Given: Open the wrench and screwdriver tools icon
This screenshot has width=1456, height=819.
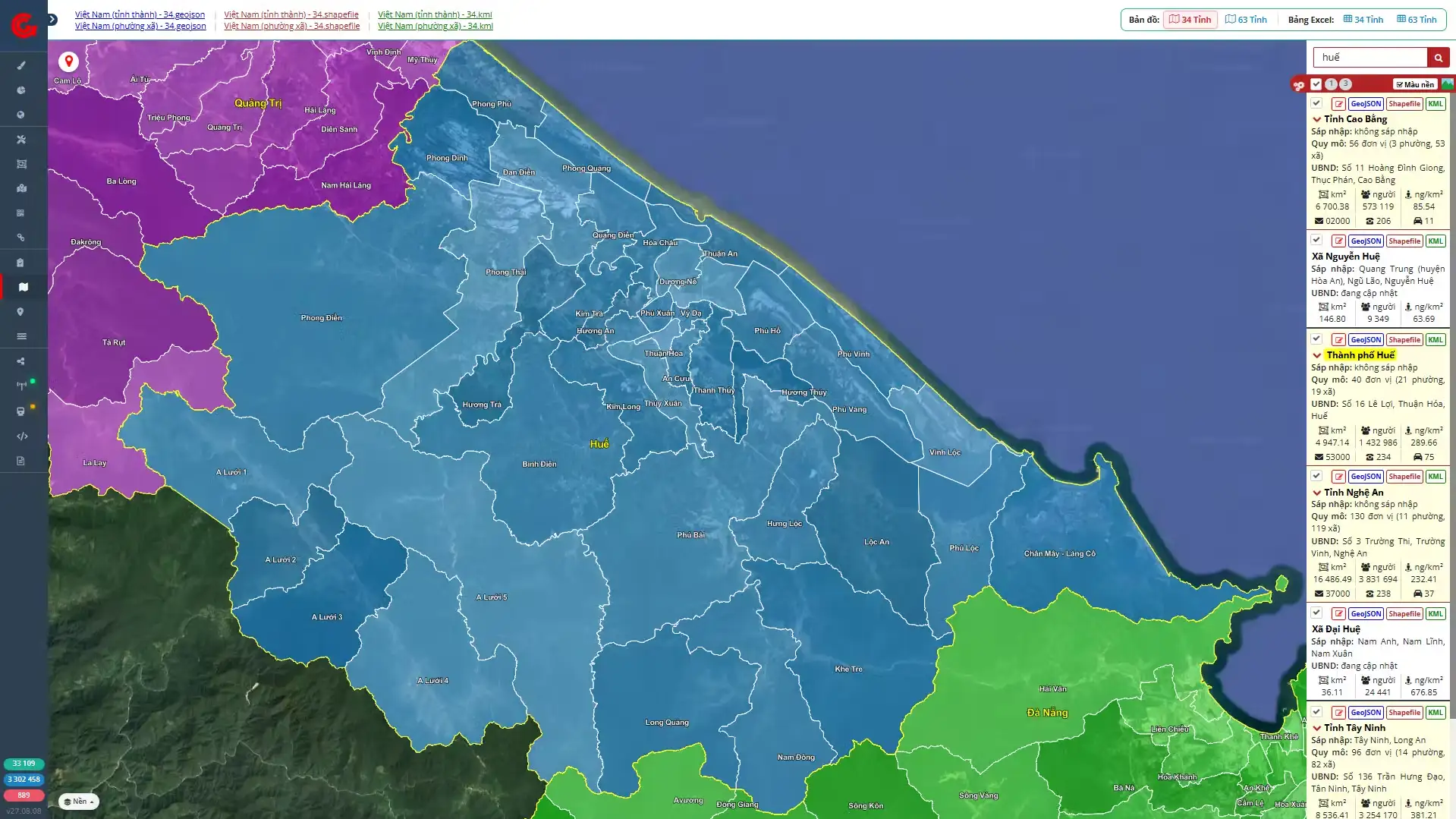Looking at the screenshot, I should coord(21,140).
